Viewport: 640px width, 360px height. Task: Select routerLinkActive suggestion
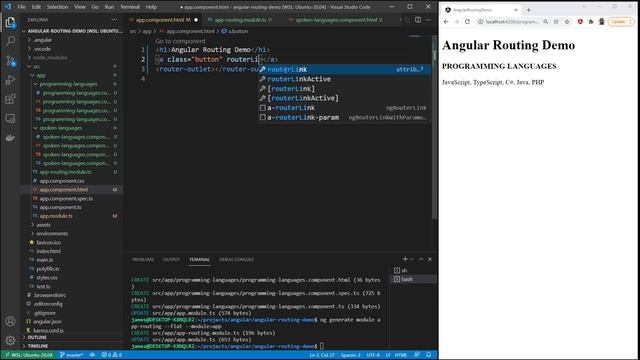click(x=344, y=79)
